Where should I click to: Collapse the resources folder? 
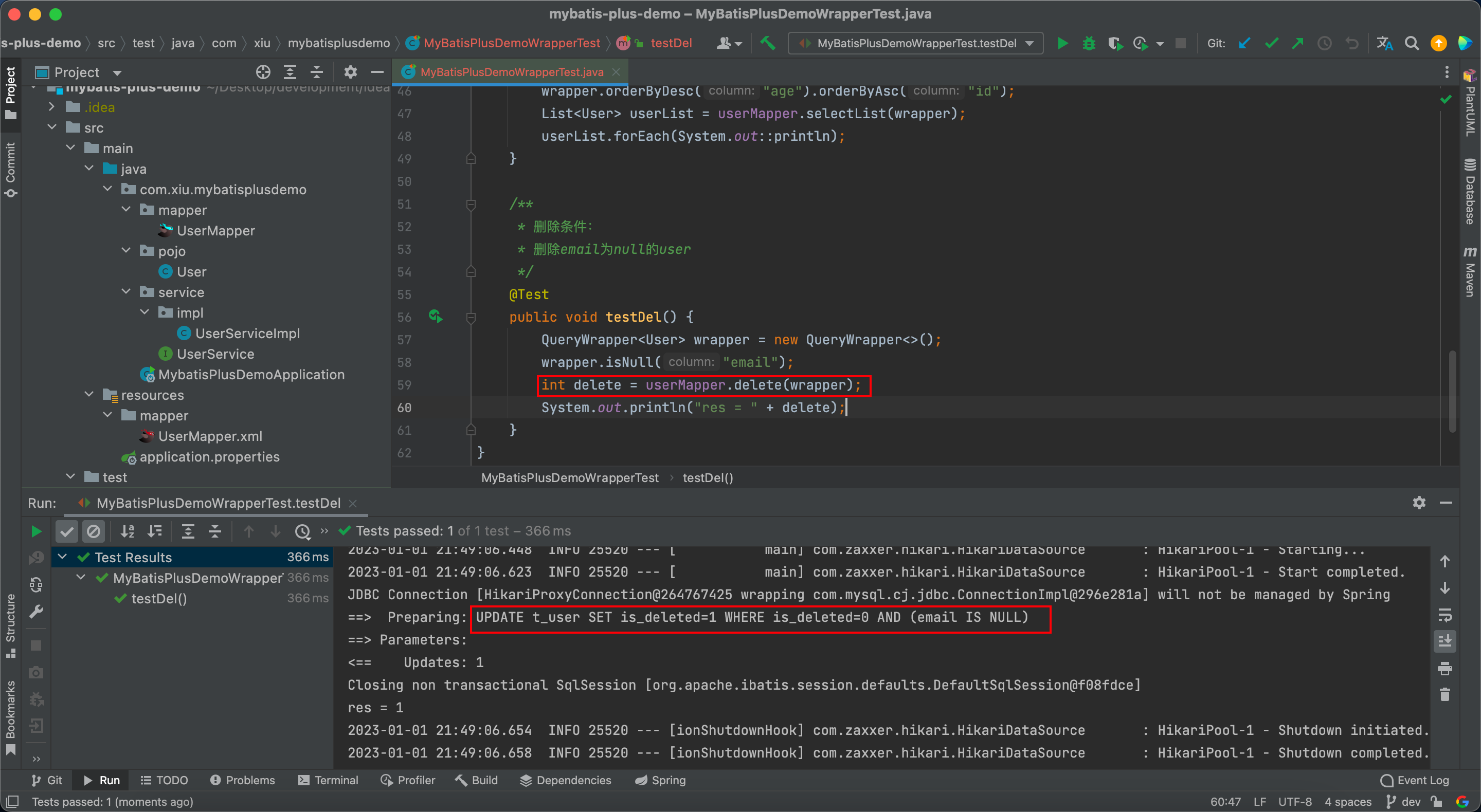[x=88, y=395]
